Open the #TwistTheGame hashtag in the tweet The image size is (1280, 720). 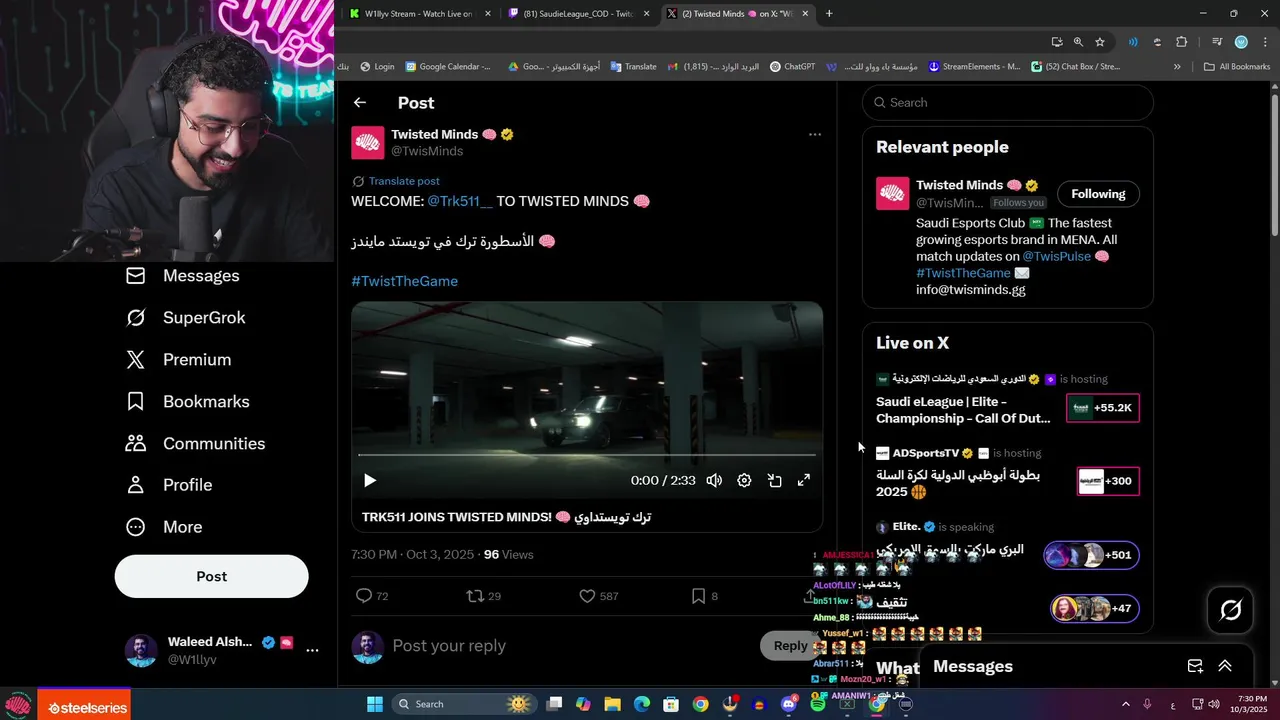tap(404, 281)
